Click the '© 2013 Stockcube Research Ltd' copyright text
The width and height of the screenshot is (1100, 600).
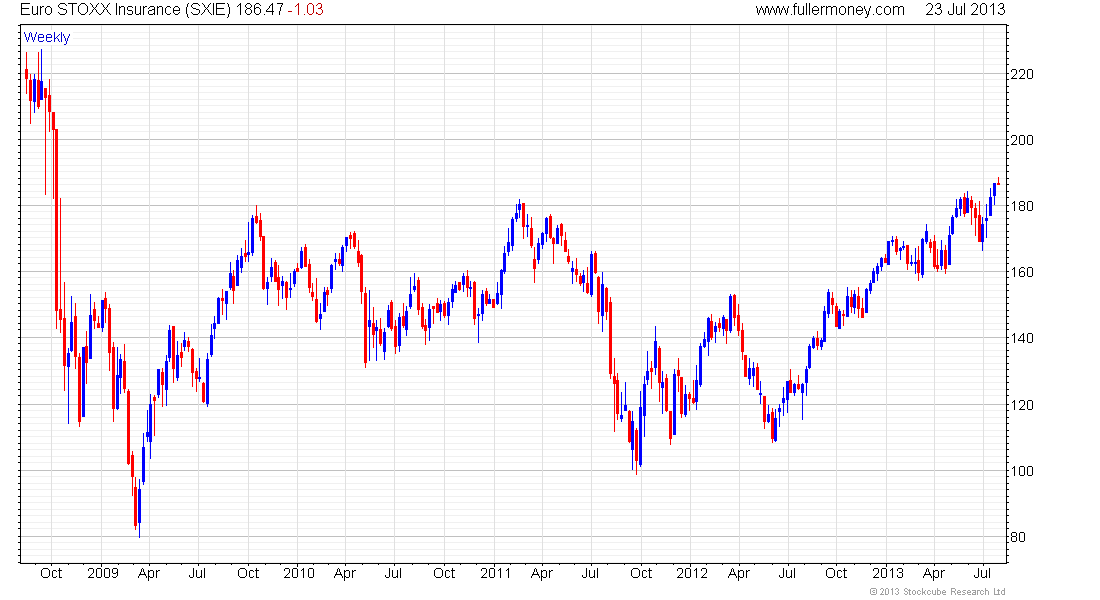937,592
